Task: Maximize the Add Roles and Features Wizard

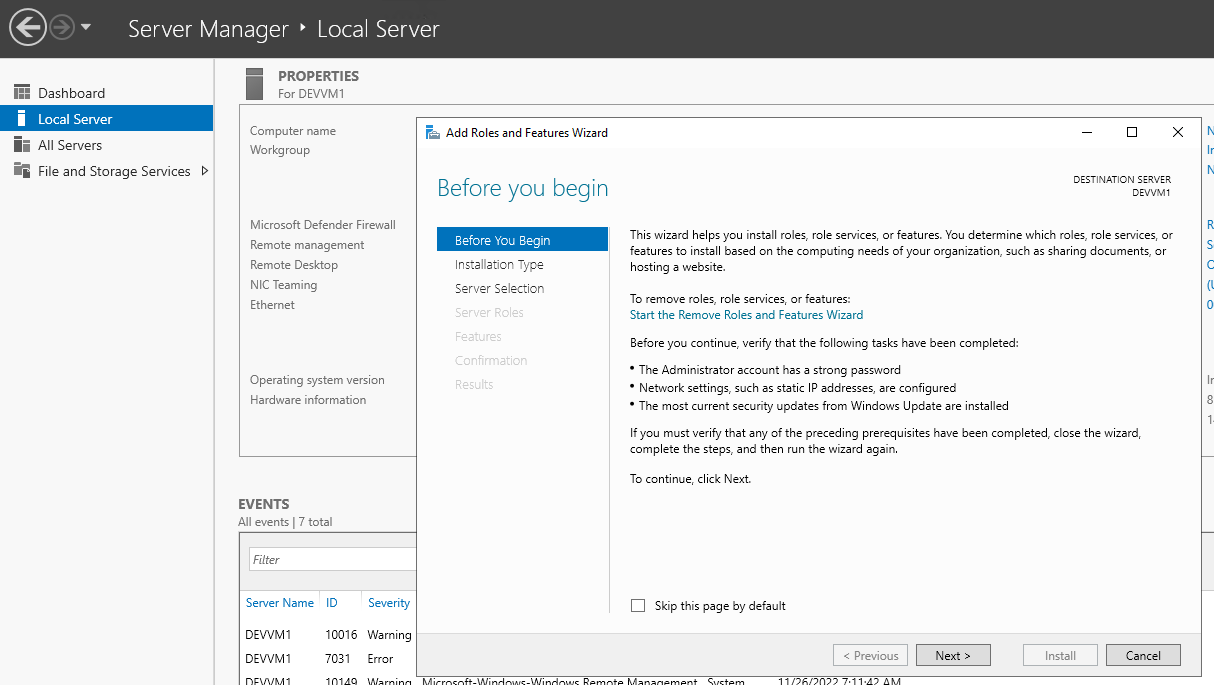Action: (1132, 132)
